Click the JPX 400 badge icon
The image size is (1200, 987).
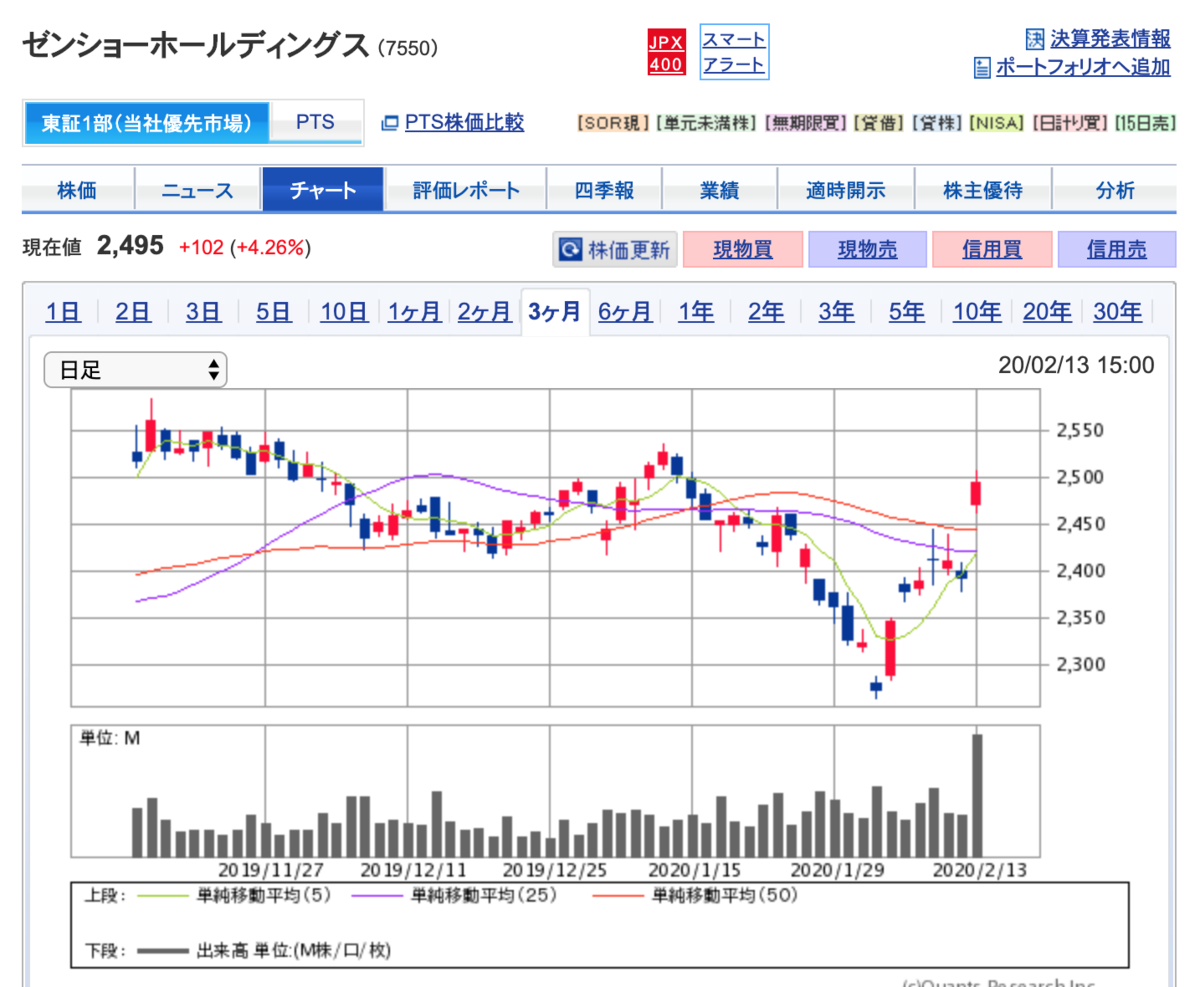[666, 53]
